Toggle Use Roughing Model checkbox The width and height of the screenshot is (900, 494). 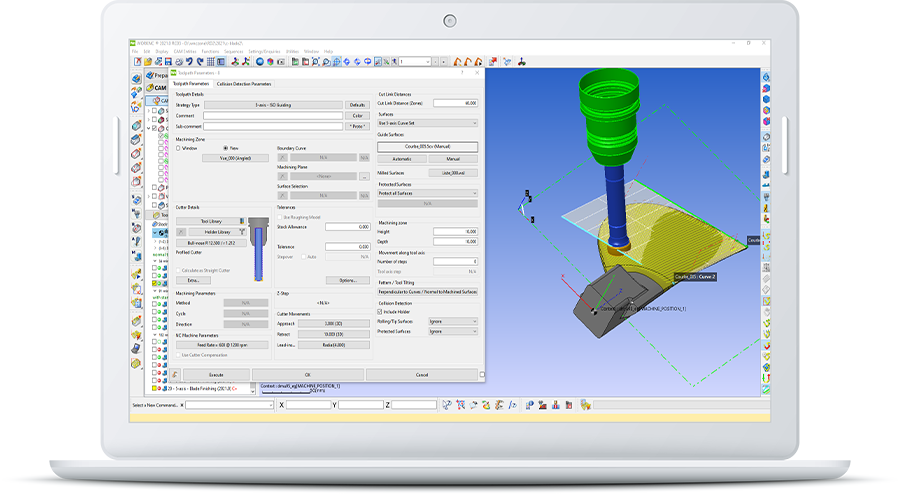(280, 217)
